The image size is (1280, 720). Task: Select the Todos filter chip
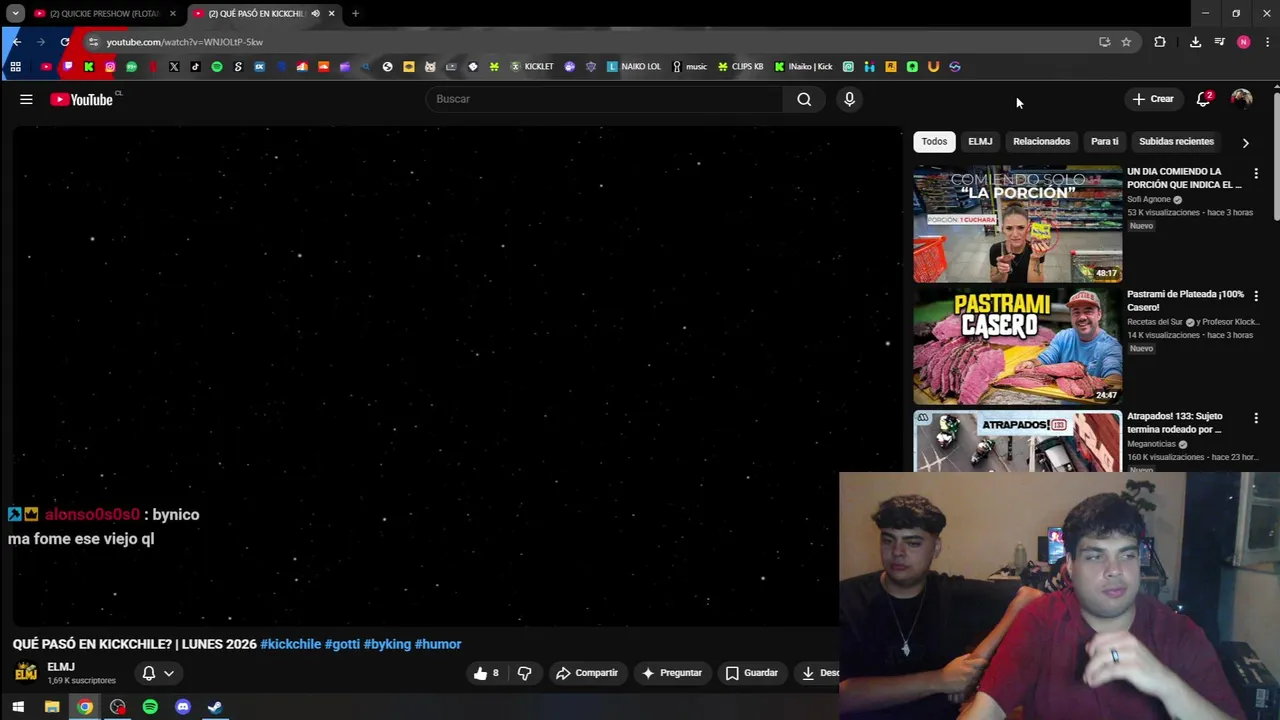[x=934, y=141]
